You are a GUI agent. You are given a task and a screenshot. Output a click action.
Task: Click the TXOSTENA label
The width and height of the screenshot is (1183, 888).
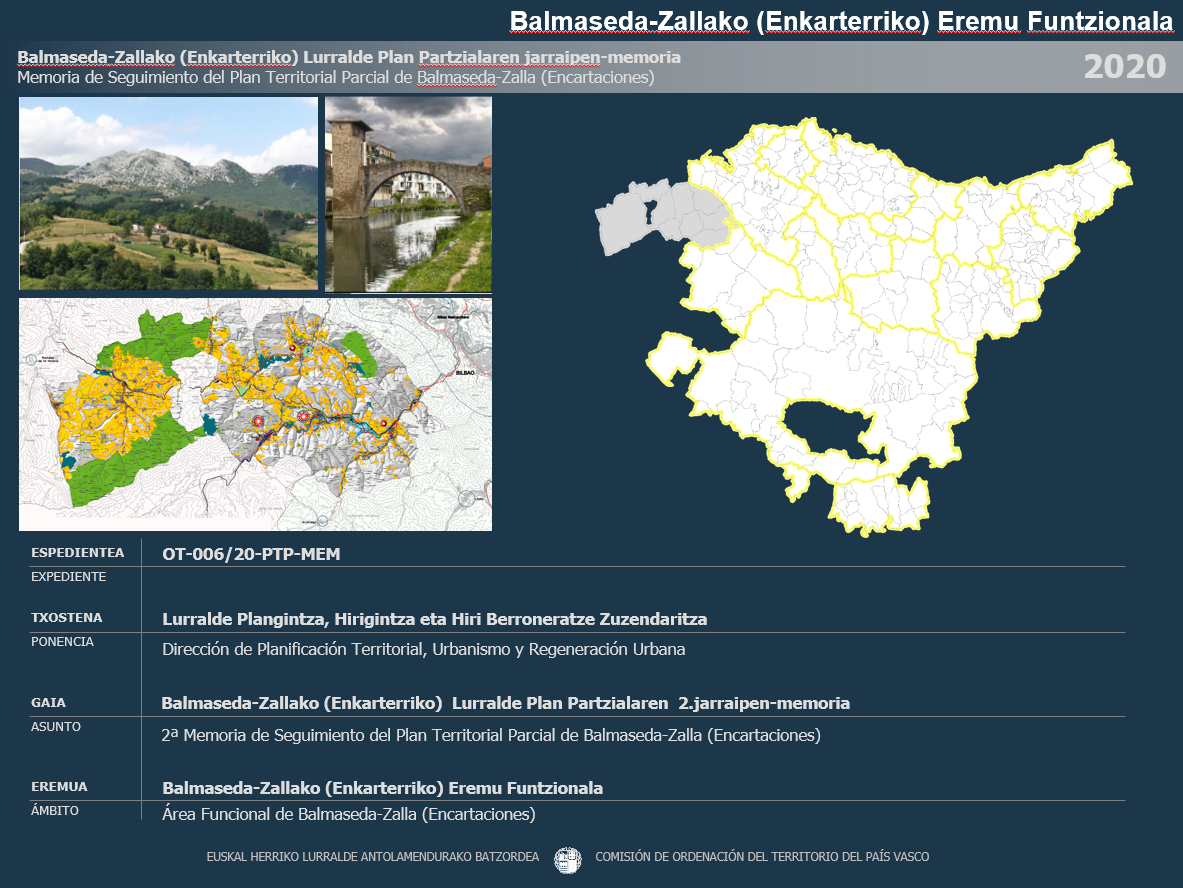[x=67, y=618]
